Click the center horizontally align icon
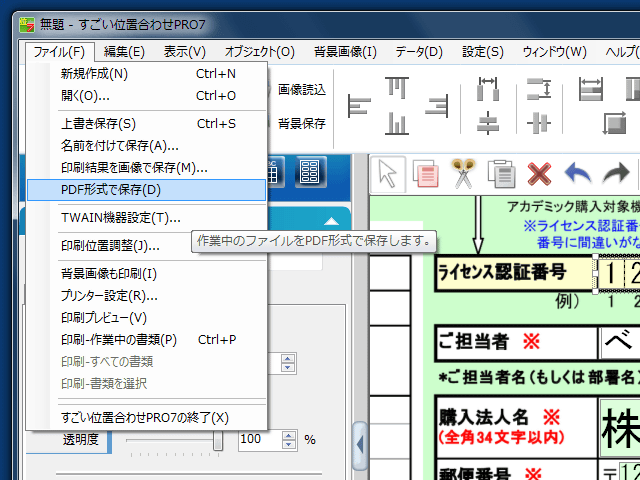Screen dimensions: 640x480 [539, 123]
